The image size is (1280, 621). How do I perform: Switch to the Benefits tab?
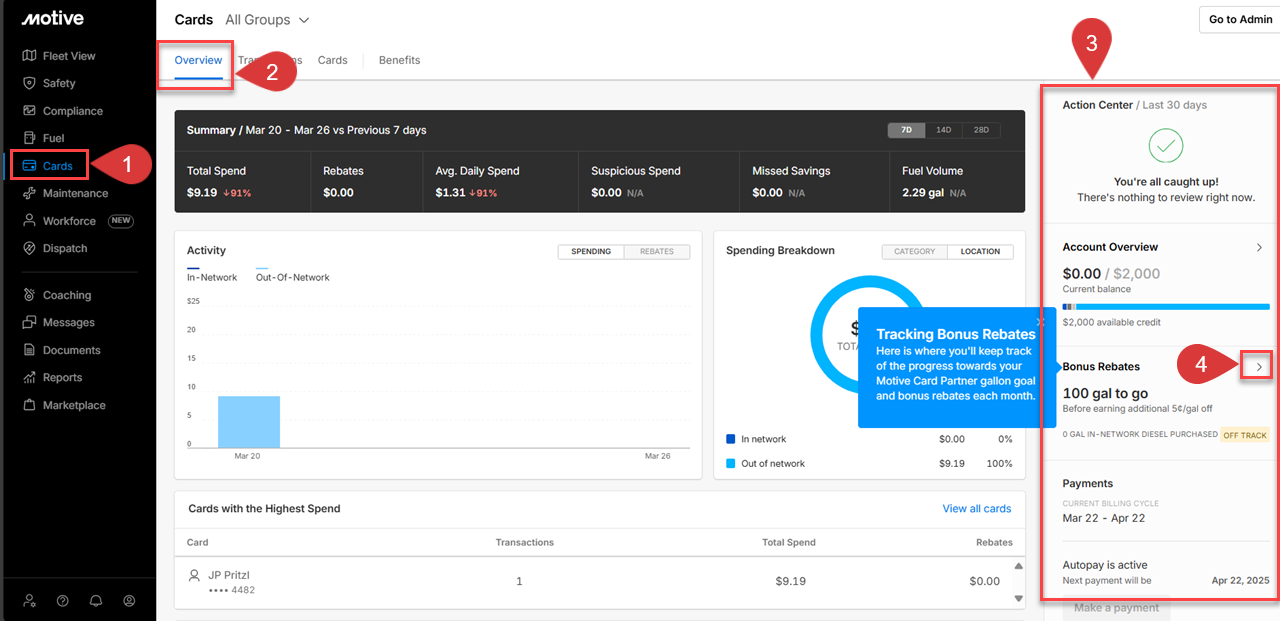[x=399, y=60]
